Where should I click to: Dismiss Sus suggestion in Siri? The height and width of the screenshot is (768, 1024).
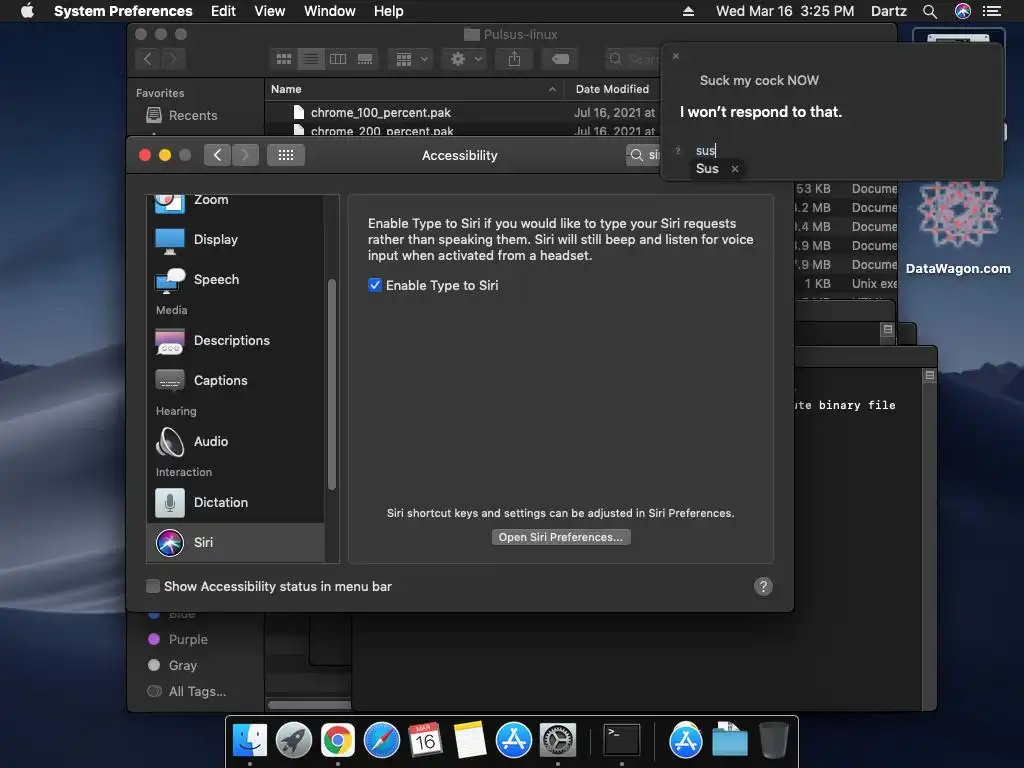coord(735,169)
